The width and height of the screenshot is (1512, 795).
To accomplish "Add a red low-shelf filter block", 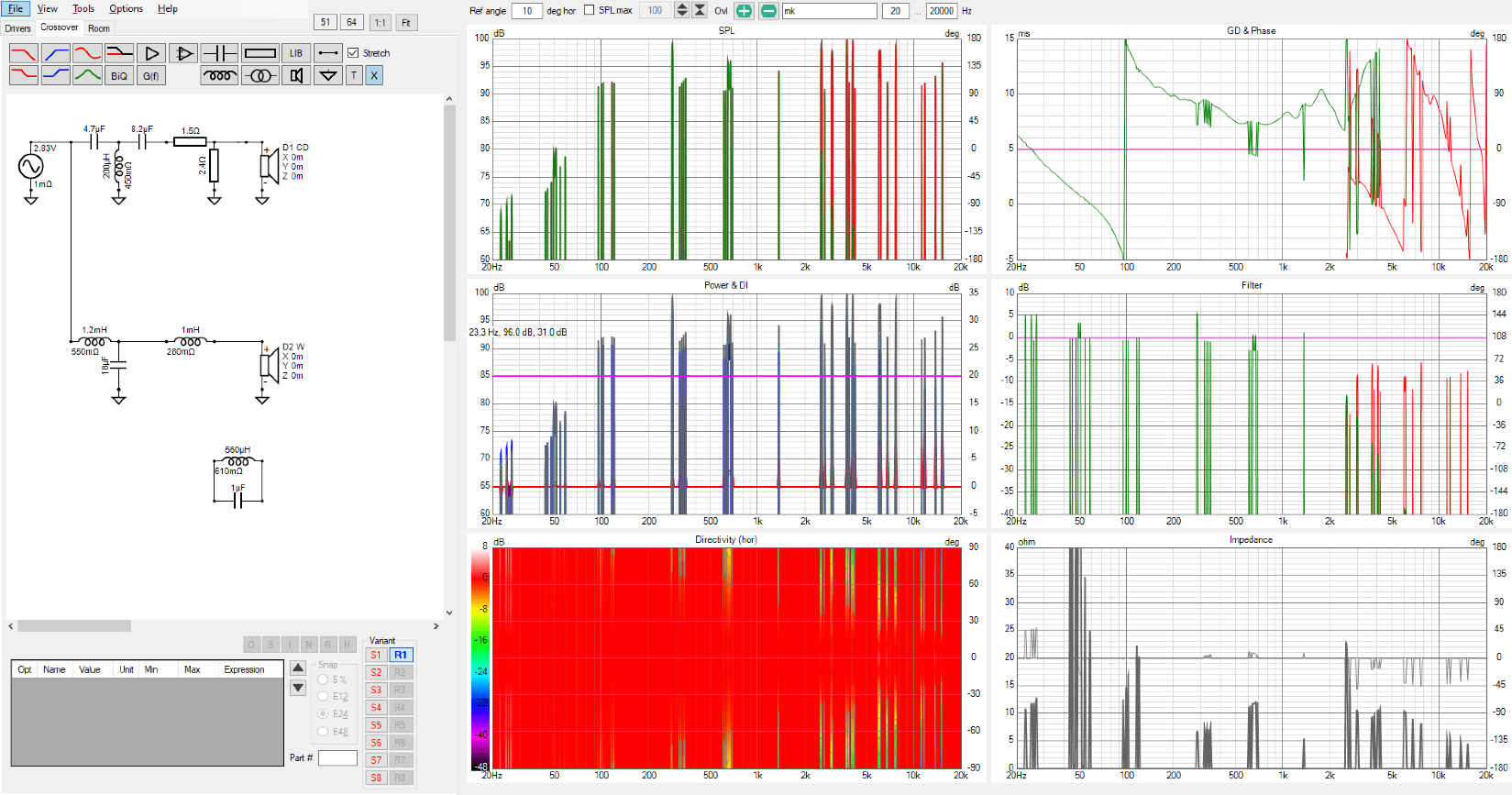I will click(23, 75).
